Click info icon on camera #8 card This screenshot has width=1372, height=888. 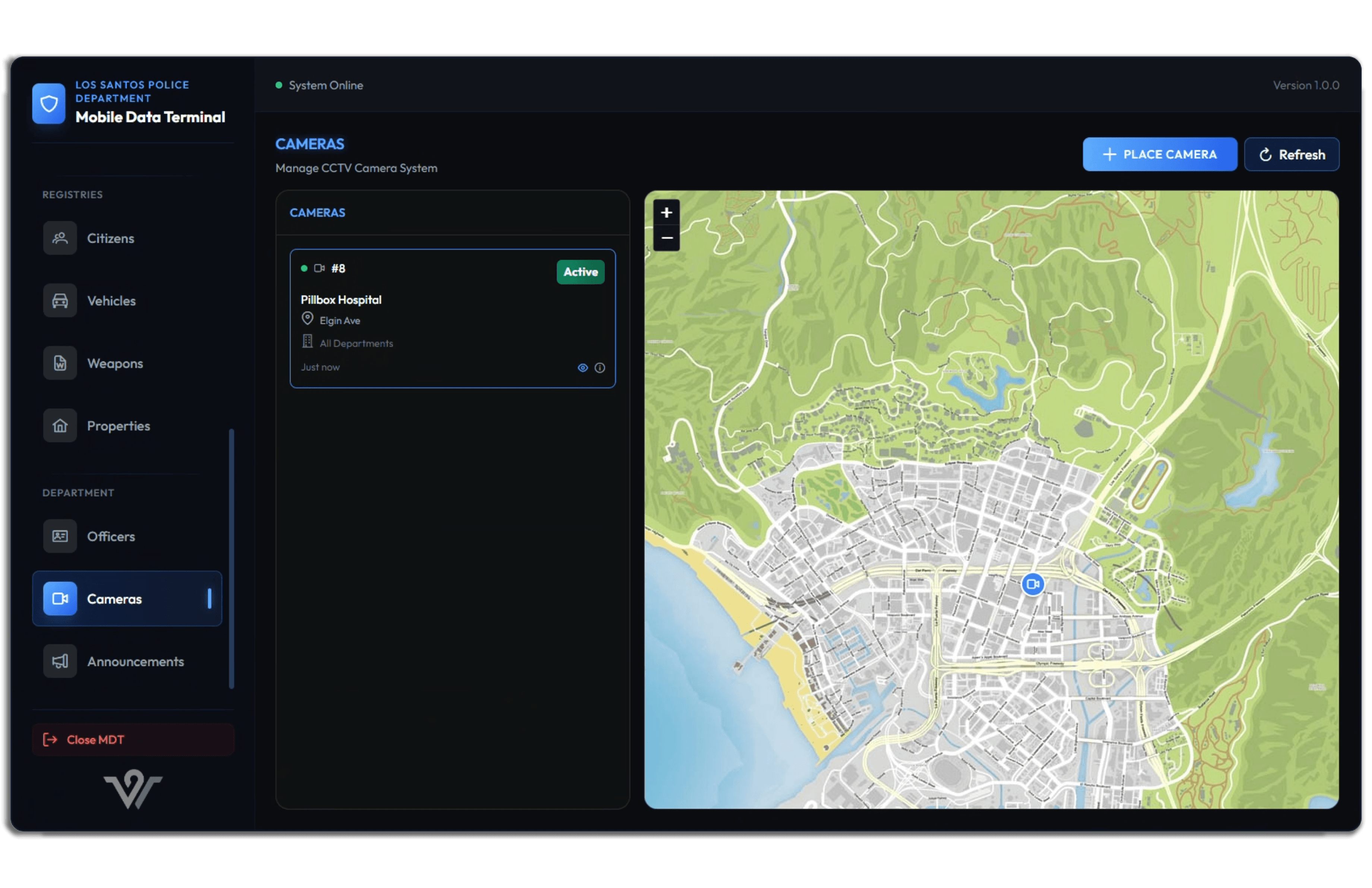point(600,368)
